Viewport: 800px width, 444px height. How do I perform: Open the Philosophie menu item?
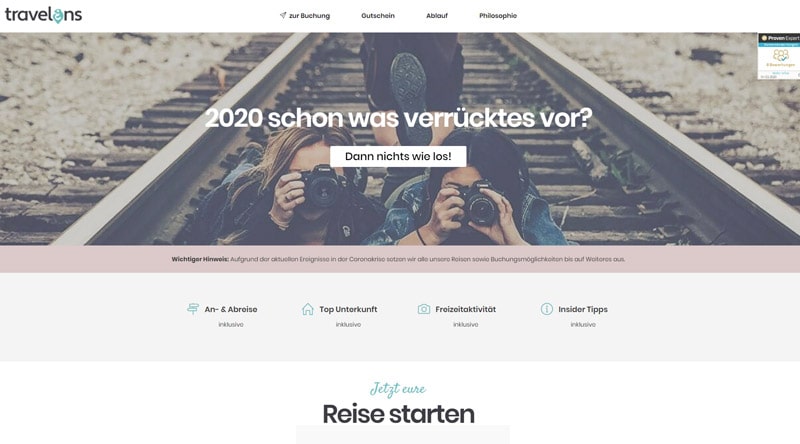(x=498, y=16)
